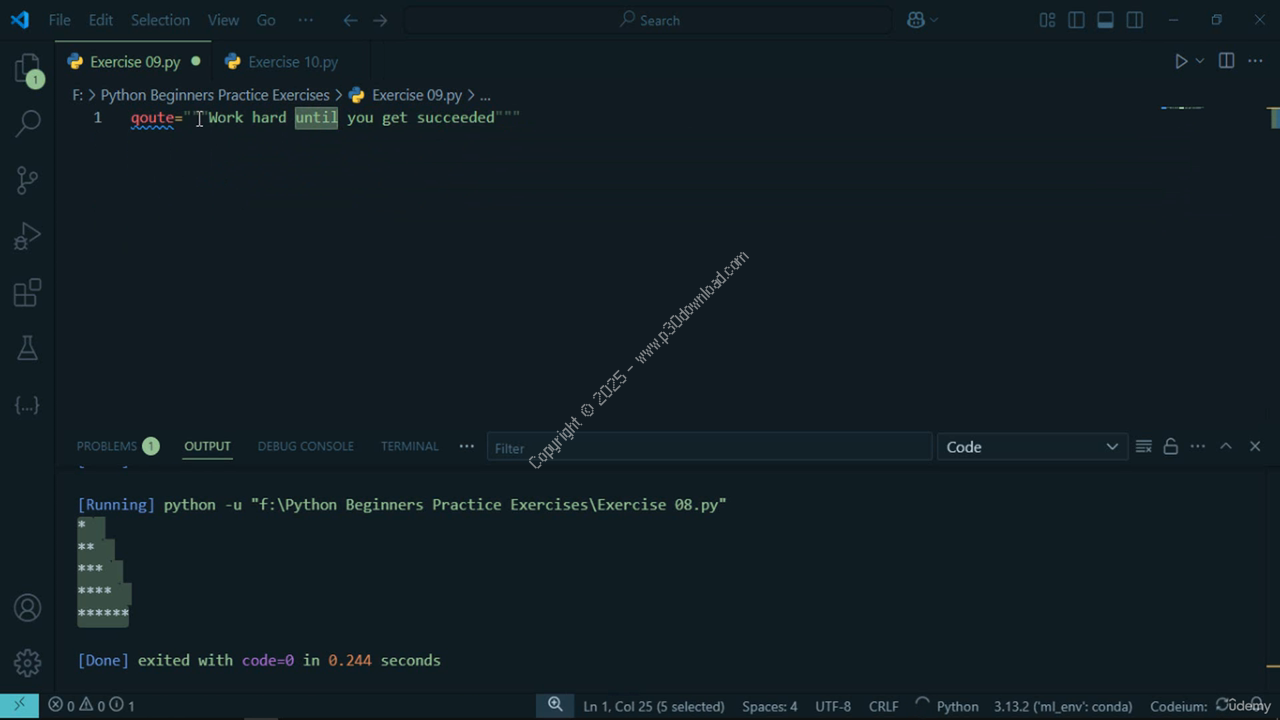
Task: Click the zoom magnifier in status bar
Action: tap(555, 705)
